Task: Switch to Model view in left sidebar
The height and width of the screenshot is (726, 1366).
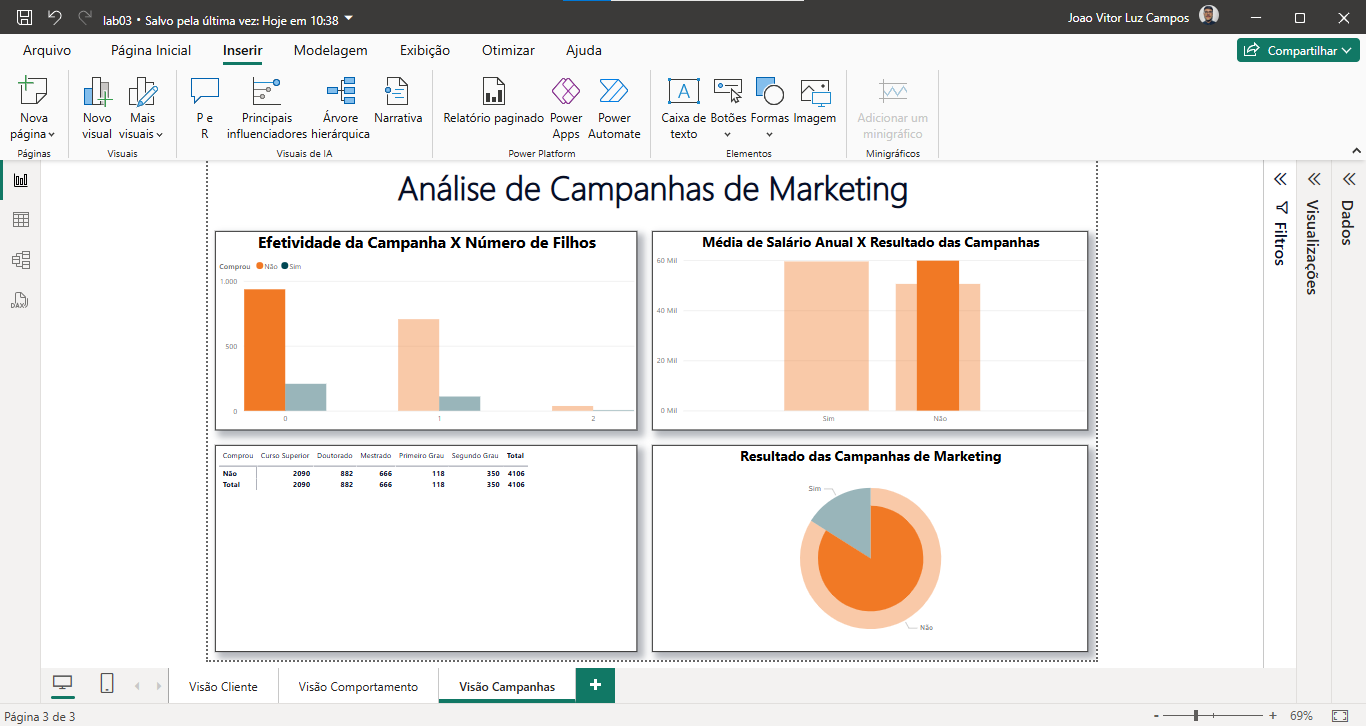Action: (x=21, y=260)
